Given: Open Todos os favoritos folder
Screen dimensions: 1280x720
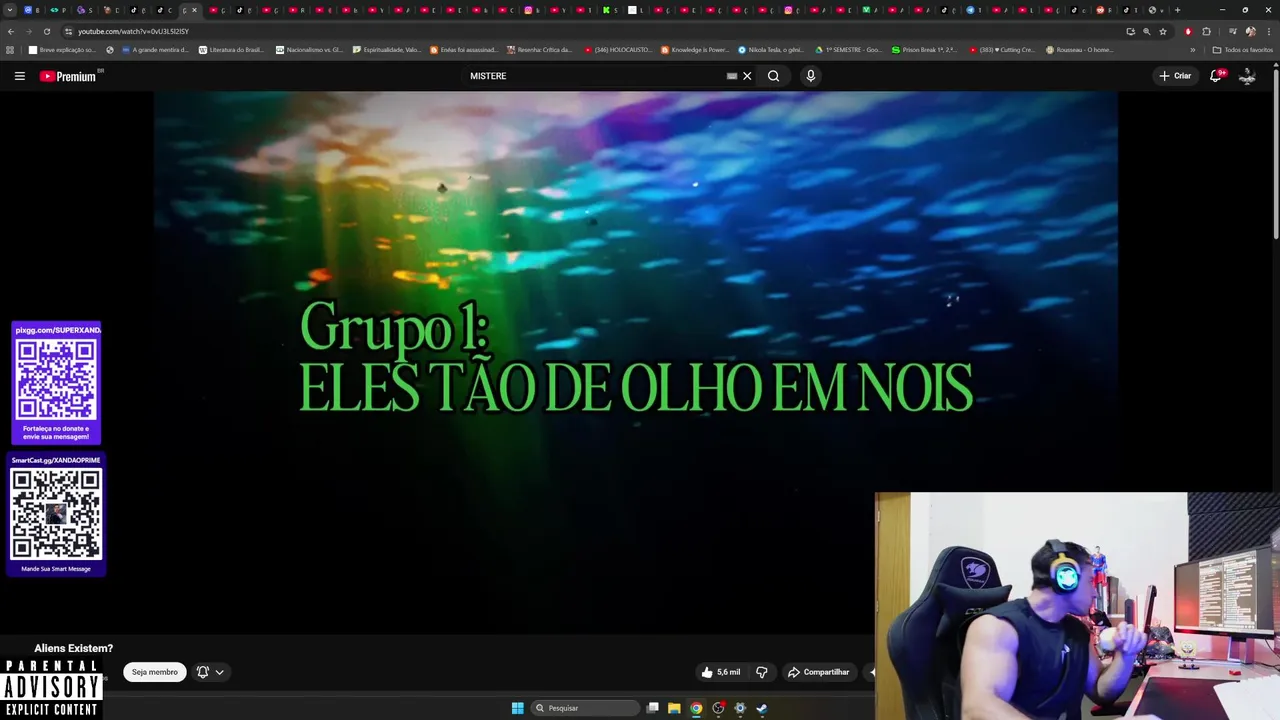Looking at the screenshot, I should (x=1243, y=49).
